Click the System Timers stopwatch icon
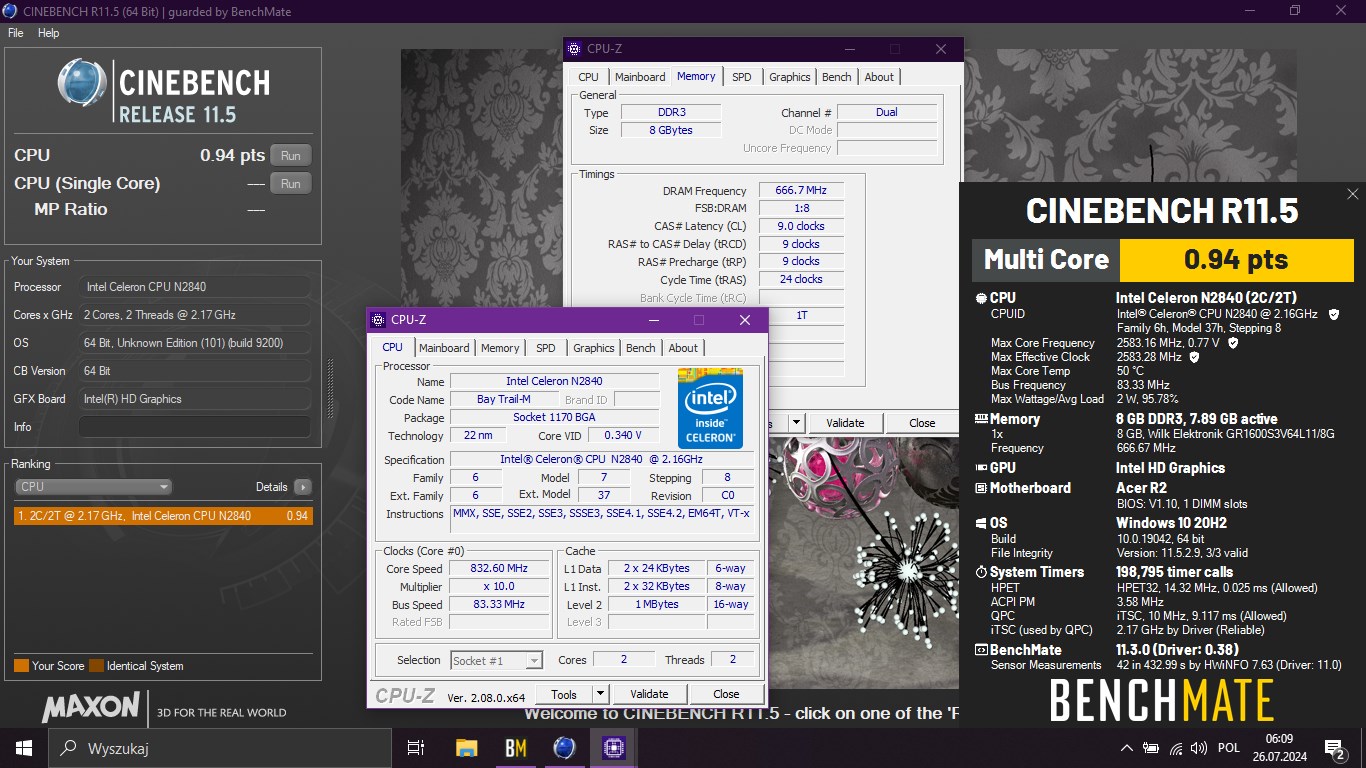The image size is (1366, 768). pyautogui.click(x=981, y=572)
